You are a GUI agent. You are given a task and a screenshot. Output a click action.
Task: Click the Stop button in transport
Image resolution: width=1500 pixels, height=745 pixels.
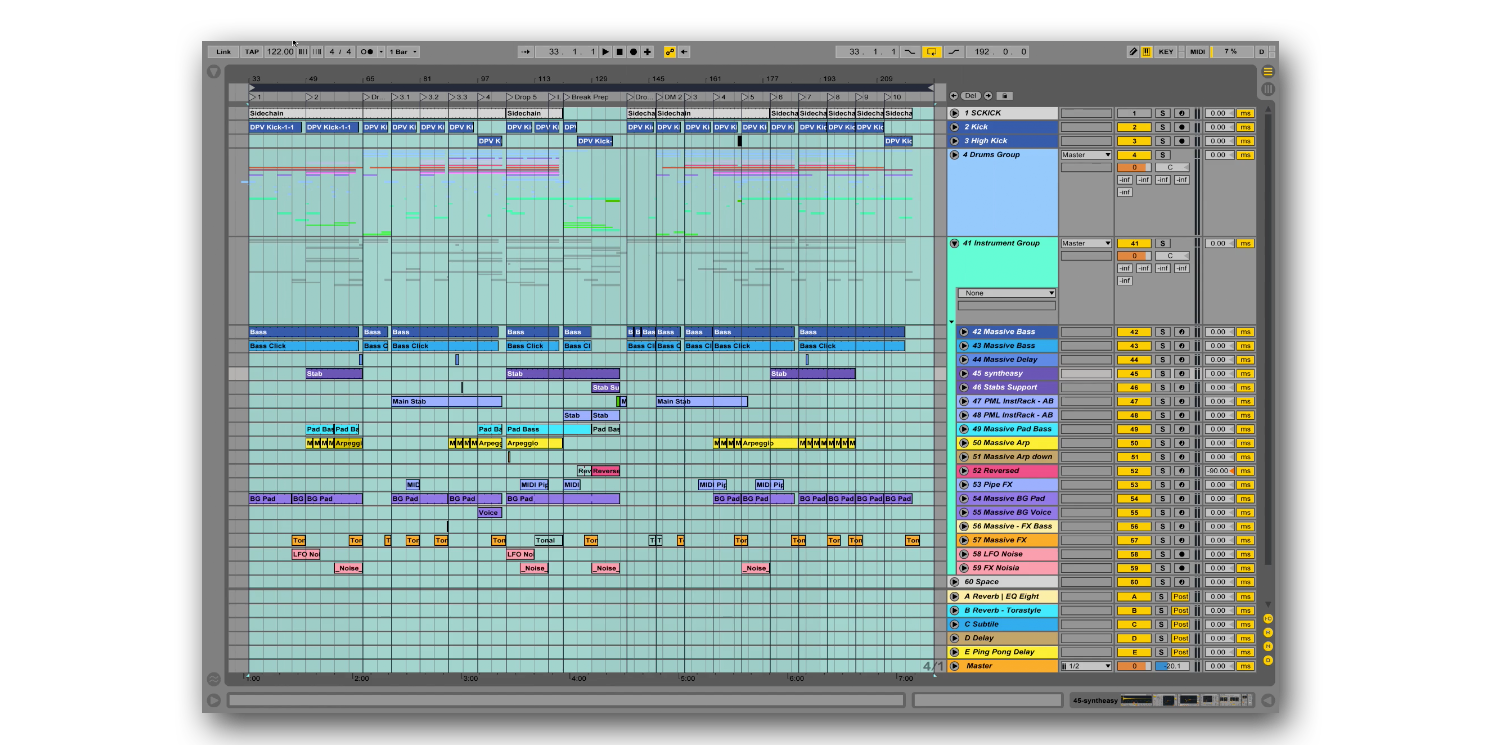coord(619,52)
